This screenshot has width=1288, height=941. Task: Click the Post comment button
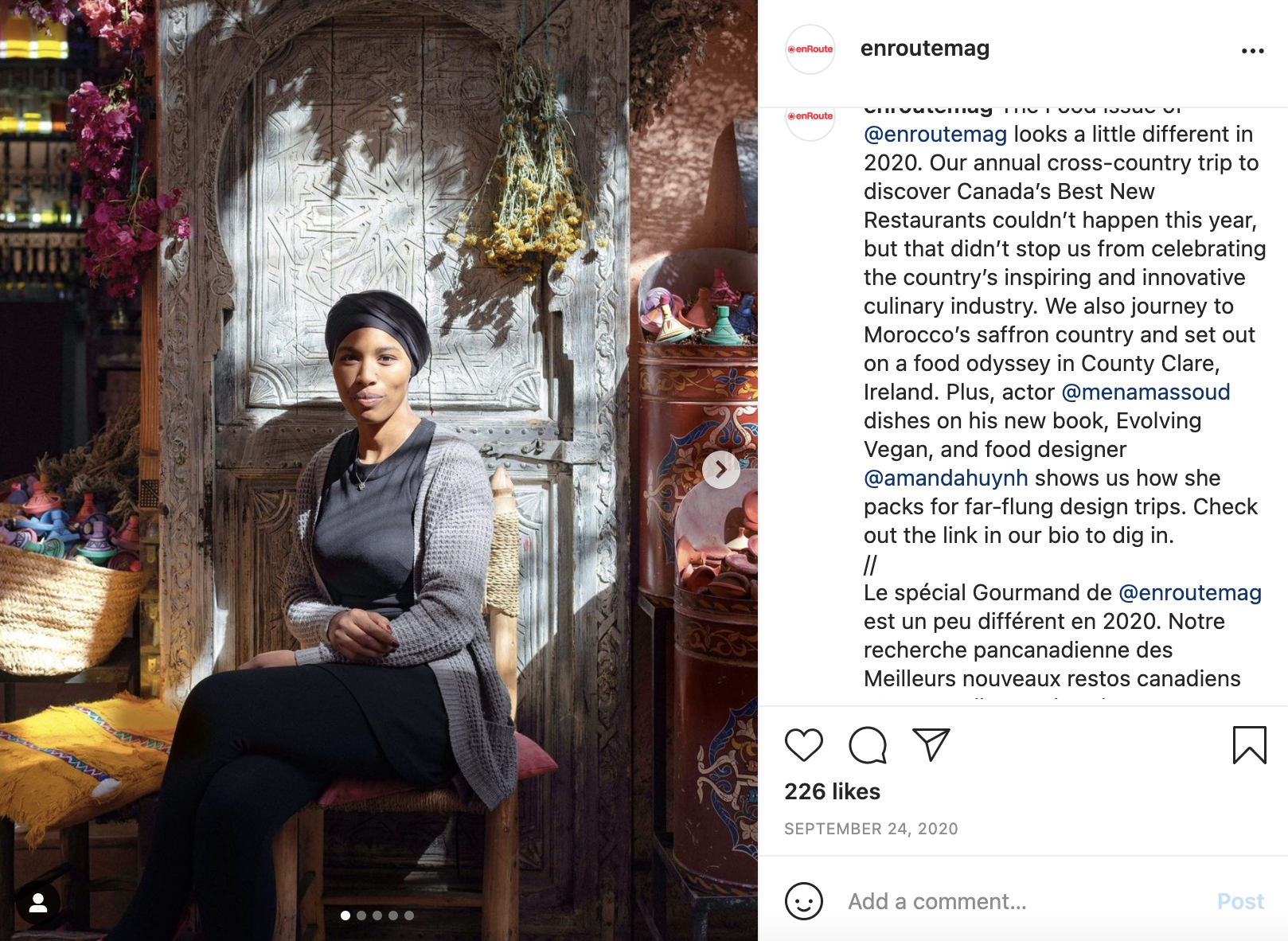click(x=1240, y=901)
